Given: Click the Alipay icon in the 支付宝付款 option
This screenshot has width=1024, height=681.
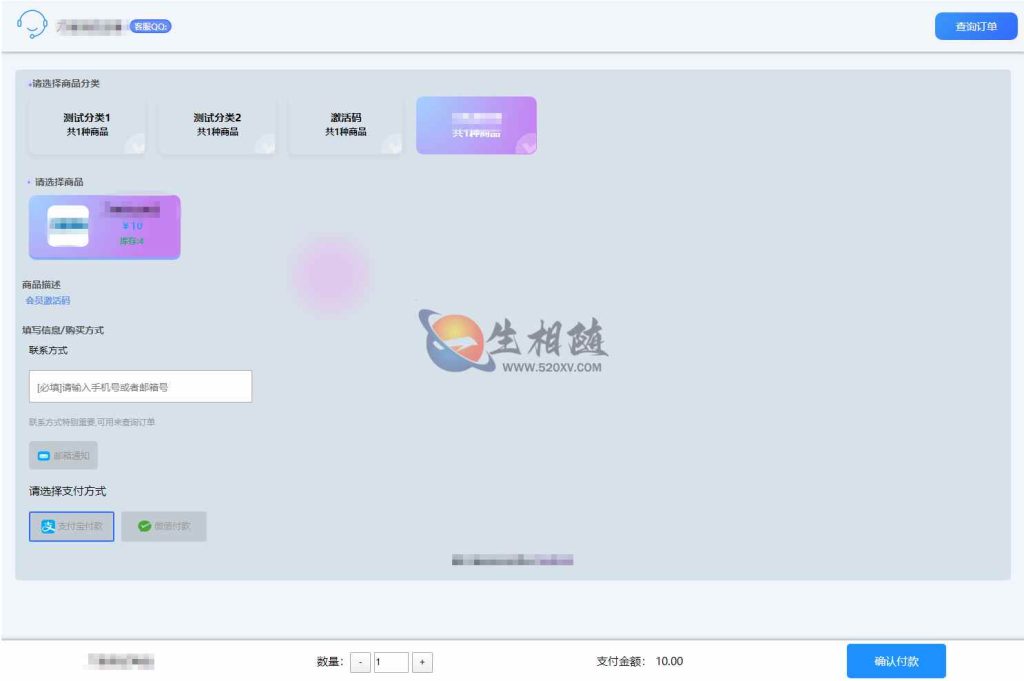Looking at the screenshot, I should click(47, 526).
